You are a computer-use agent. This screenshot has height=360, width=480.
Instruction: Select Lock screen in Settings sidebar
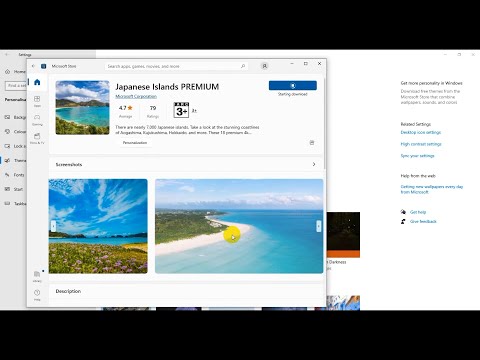pos(15,146)
